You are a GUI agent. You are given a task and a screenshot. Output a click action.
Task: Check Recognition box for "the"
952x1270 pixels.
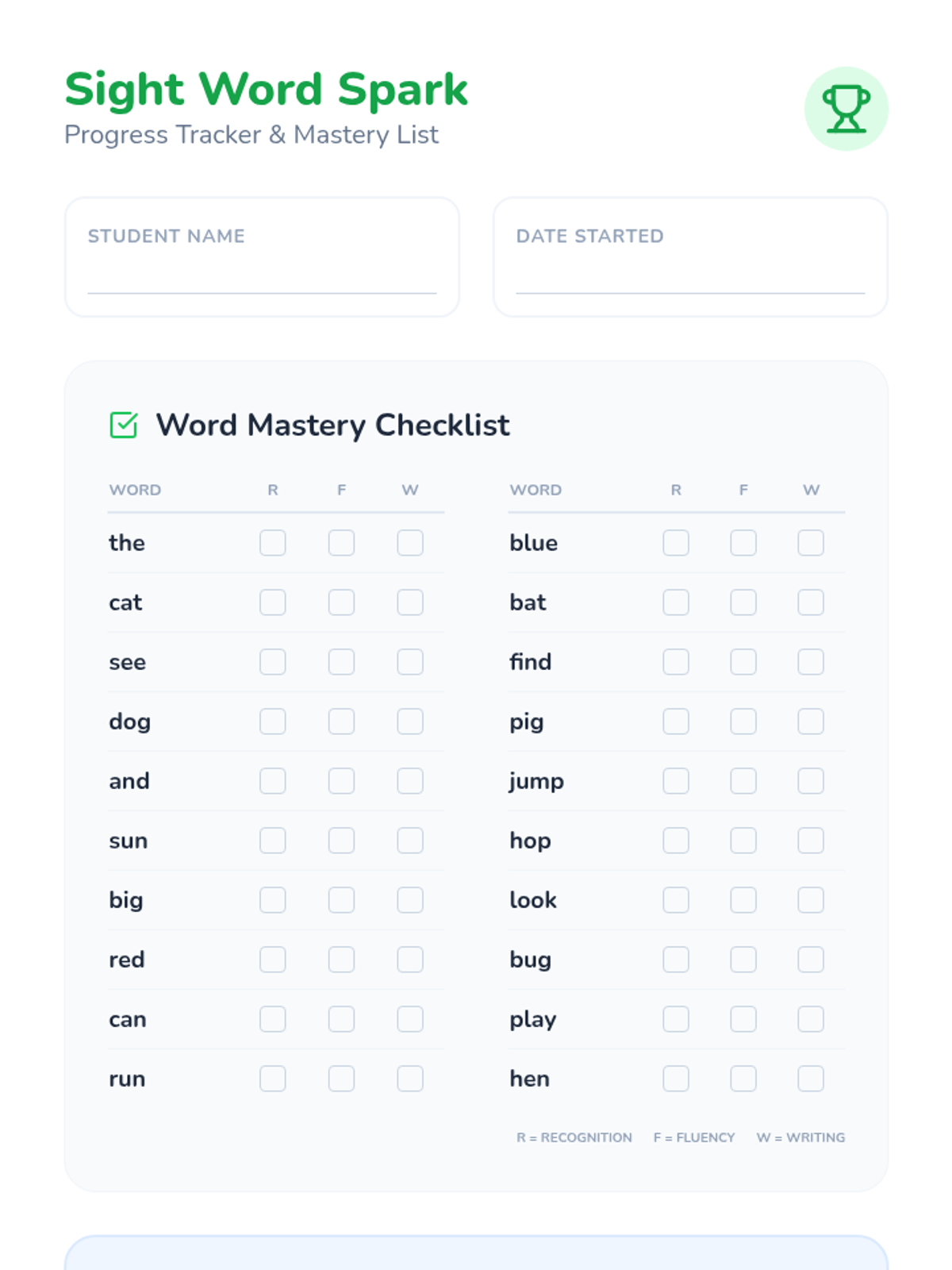(x=272, y=543)
